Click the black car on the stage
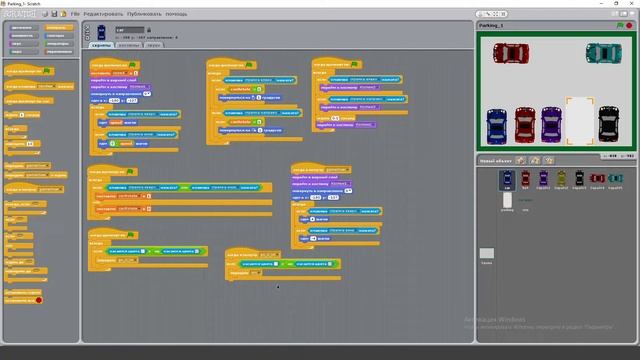 (609, 124)
